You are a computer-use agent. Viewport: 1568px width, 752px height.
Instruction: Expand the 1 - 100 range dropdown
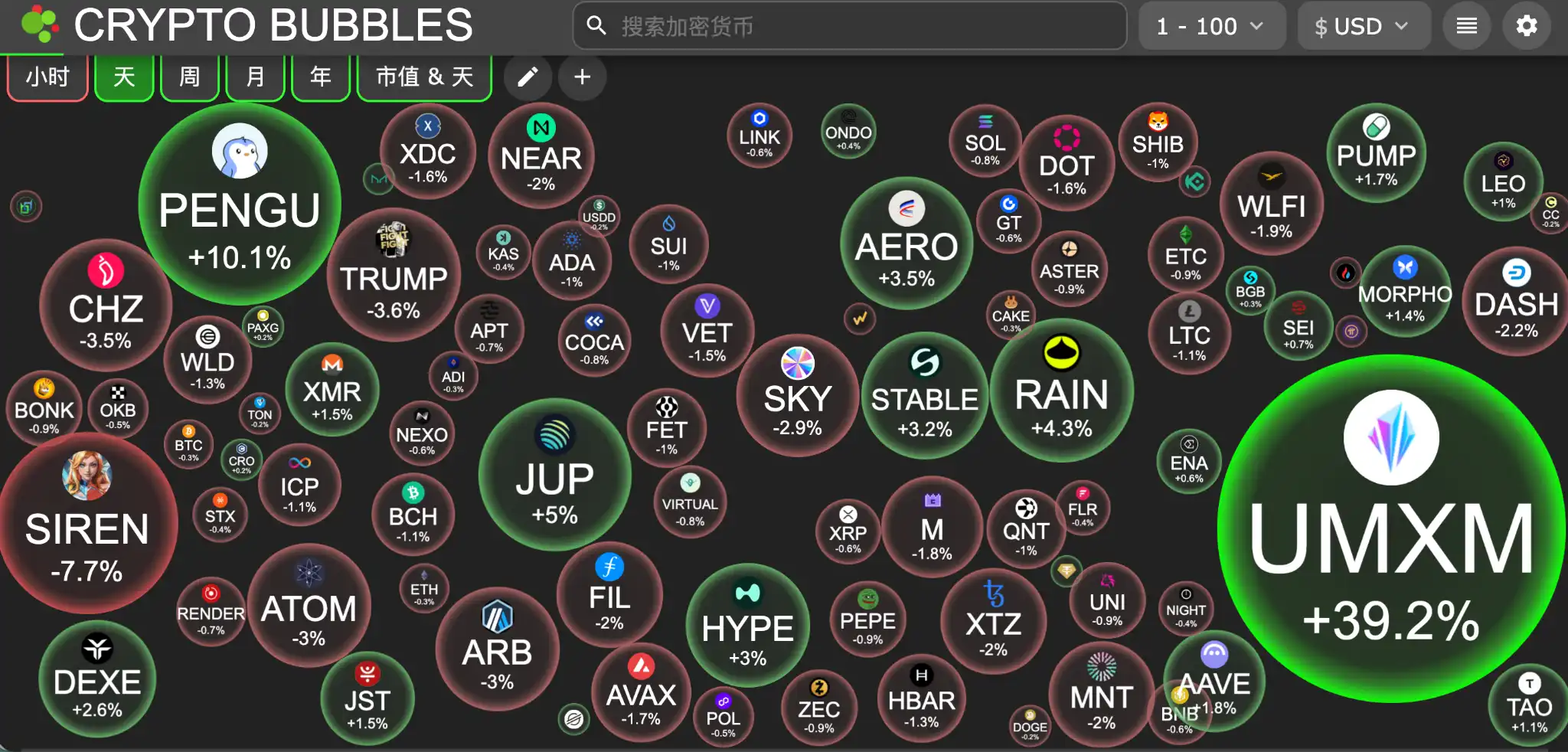pyautogui.click(x=1212, y=25)
